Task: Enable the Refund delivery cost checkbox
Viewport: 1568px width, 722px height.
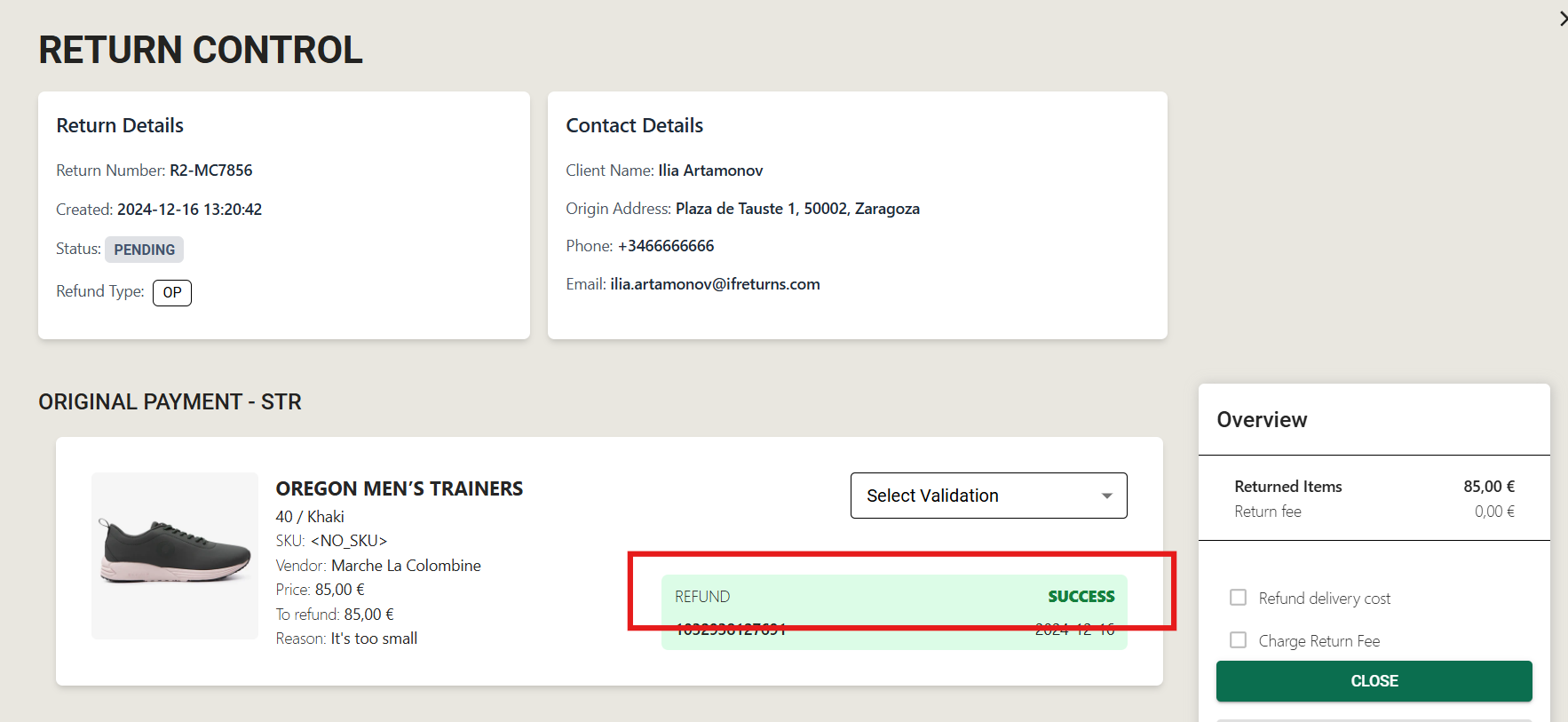Action: point(1238,598)
